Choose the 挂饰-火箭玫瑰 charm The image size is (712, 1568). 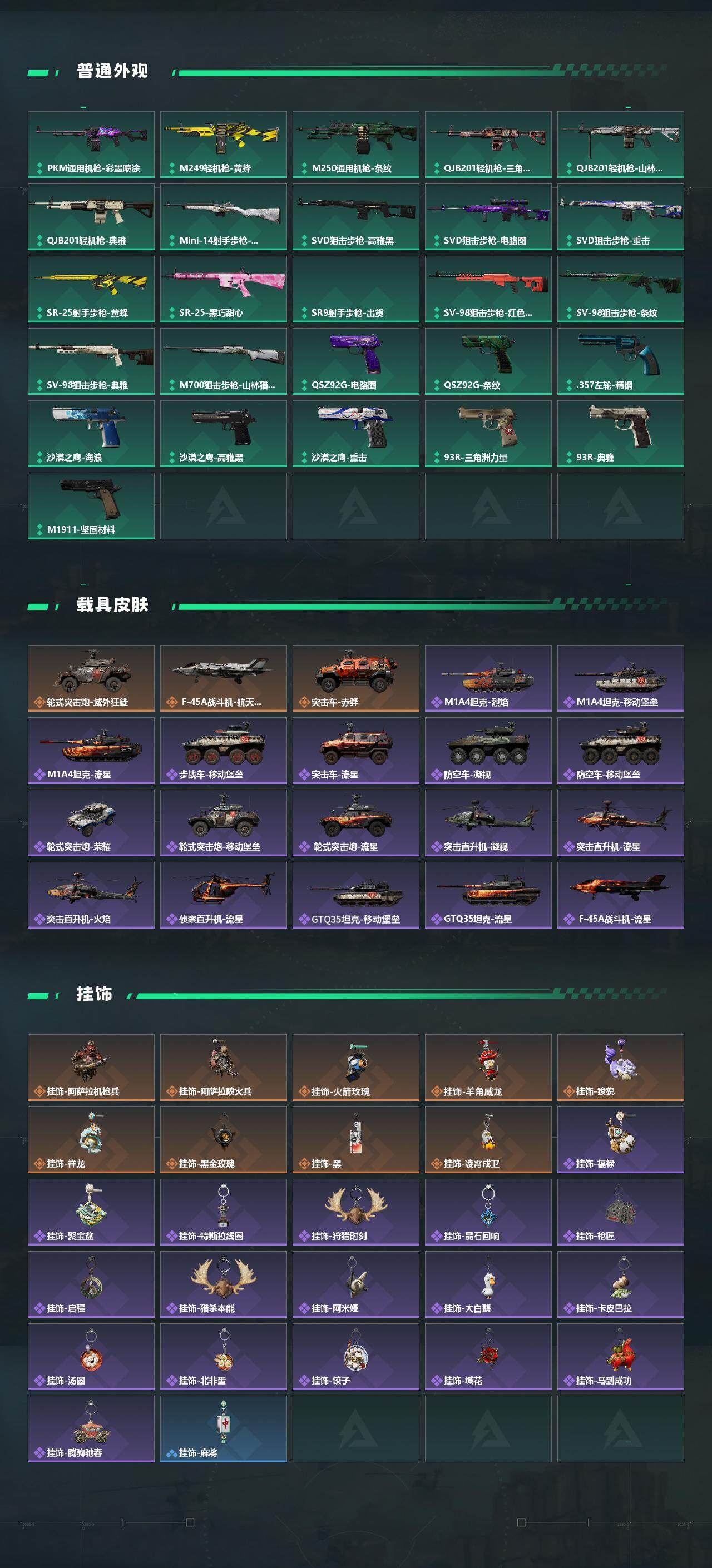click(x=355, y=1068)
